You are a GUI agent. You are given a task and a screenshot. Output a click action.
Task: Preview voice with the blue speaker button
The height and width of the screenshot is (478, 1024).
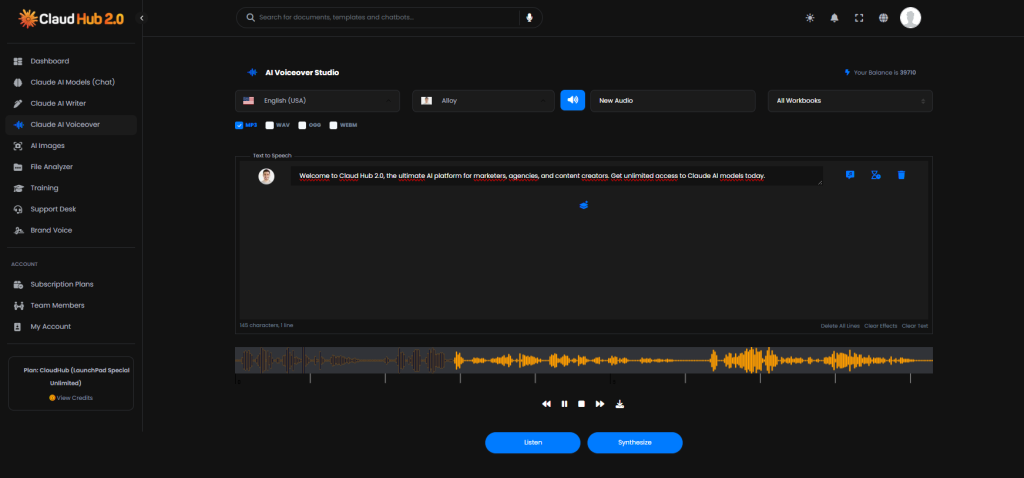[x=573, y=100]
